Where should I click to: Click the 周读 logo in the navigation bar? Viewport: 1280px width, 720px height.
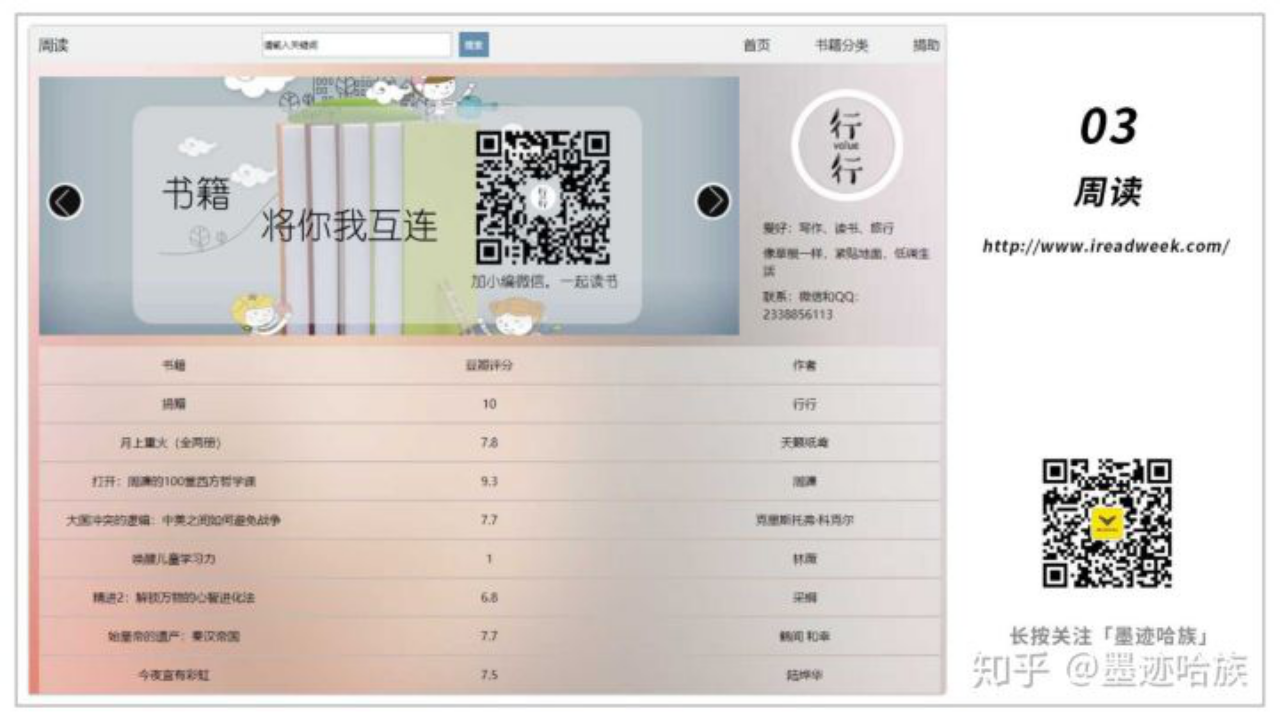coord(53,45)
